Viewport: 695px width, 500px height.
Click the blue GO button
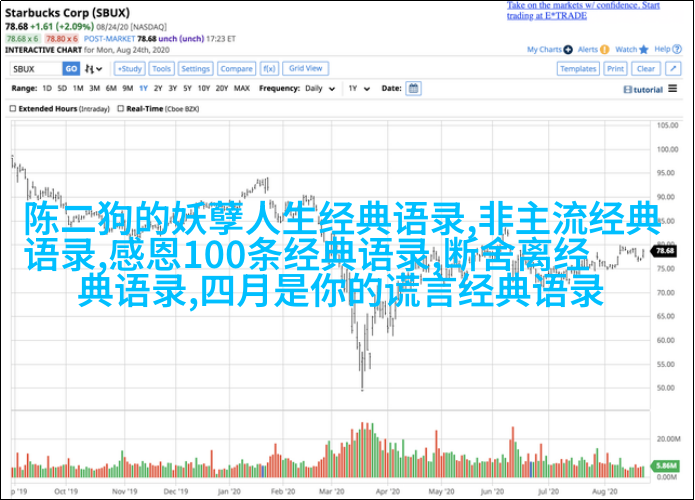click(71, 69)
